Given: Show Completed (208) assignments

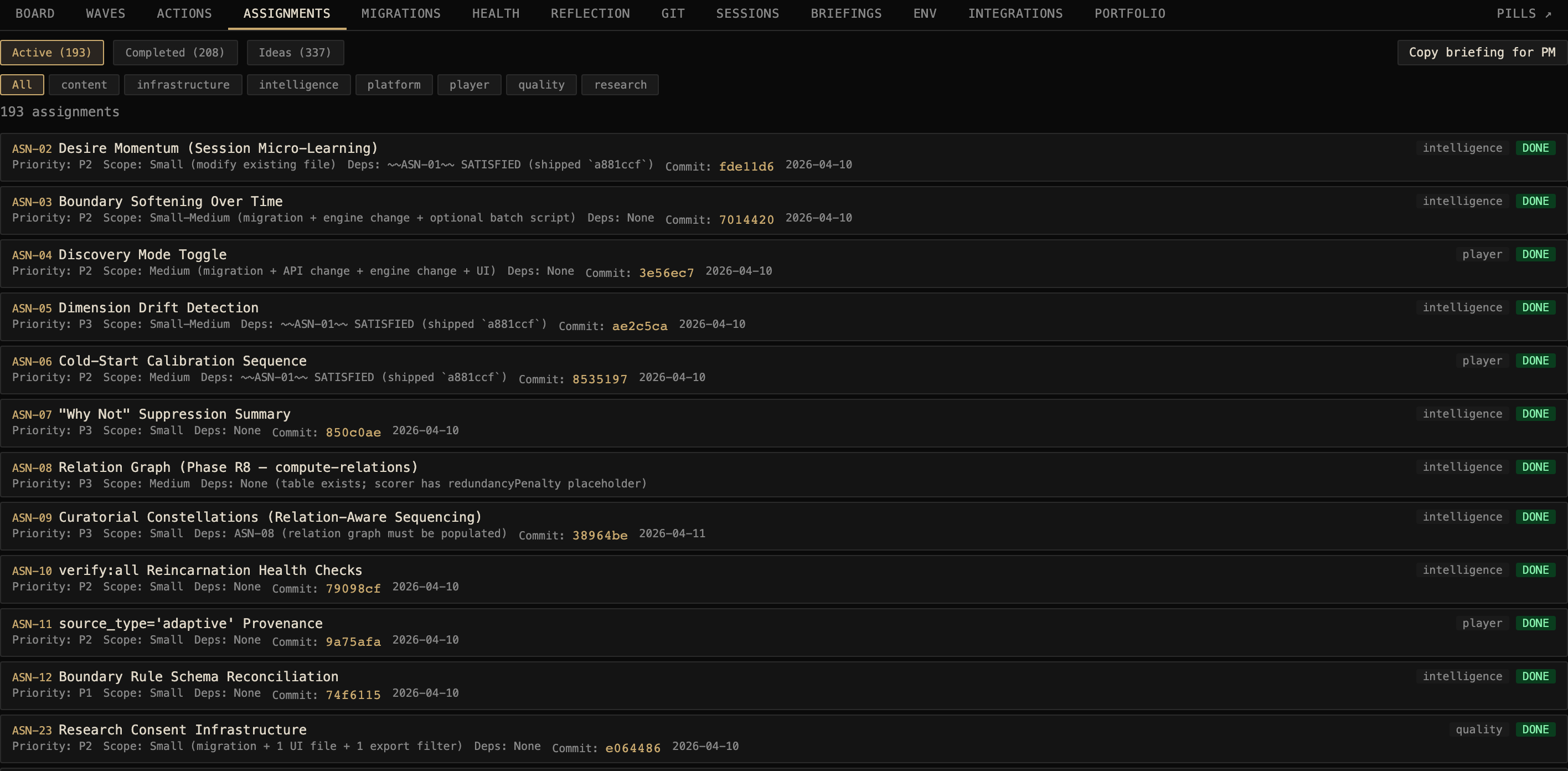Looking at the screenshot, I should 175,53.
